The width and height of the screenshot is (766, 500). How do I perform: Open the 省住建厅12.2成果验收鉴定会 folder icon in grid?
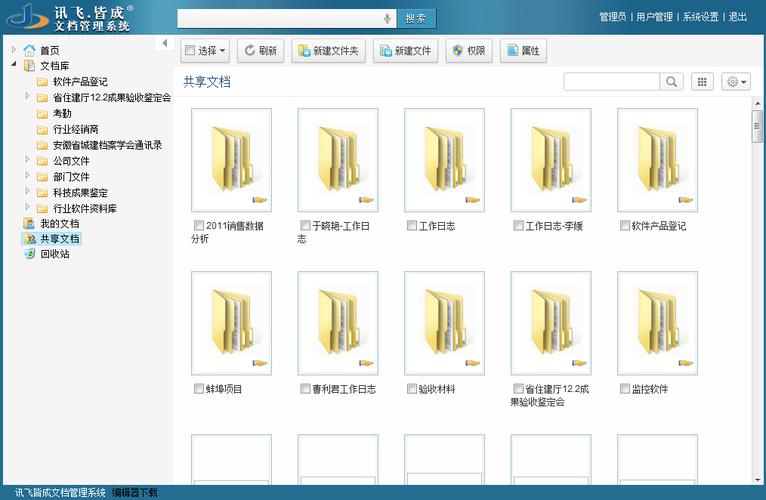[x=551, y=324]
